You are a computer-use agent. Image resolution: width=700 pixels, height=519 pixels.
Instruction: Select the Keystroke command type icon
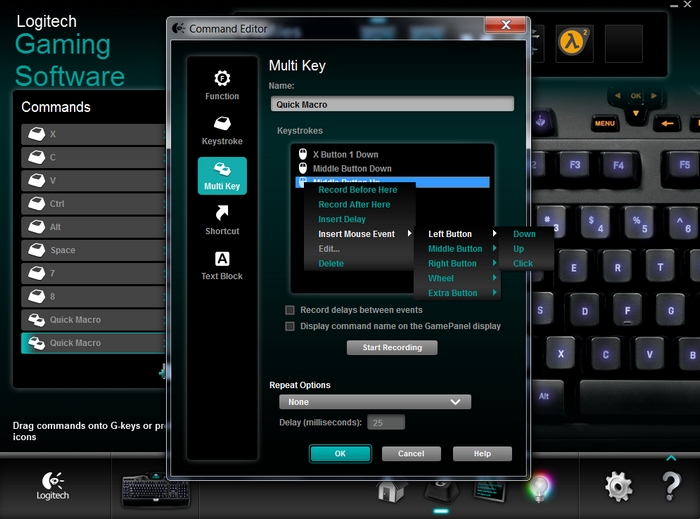(222, 130)
